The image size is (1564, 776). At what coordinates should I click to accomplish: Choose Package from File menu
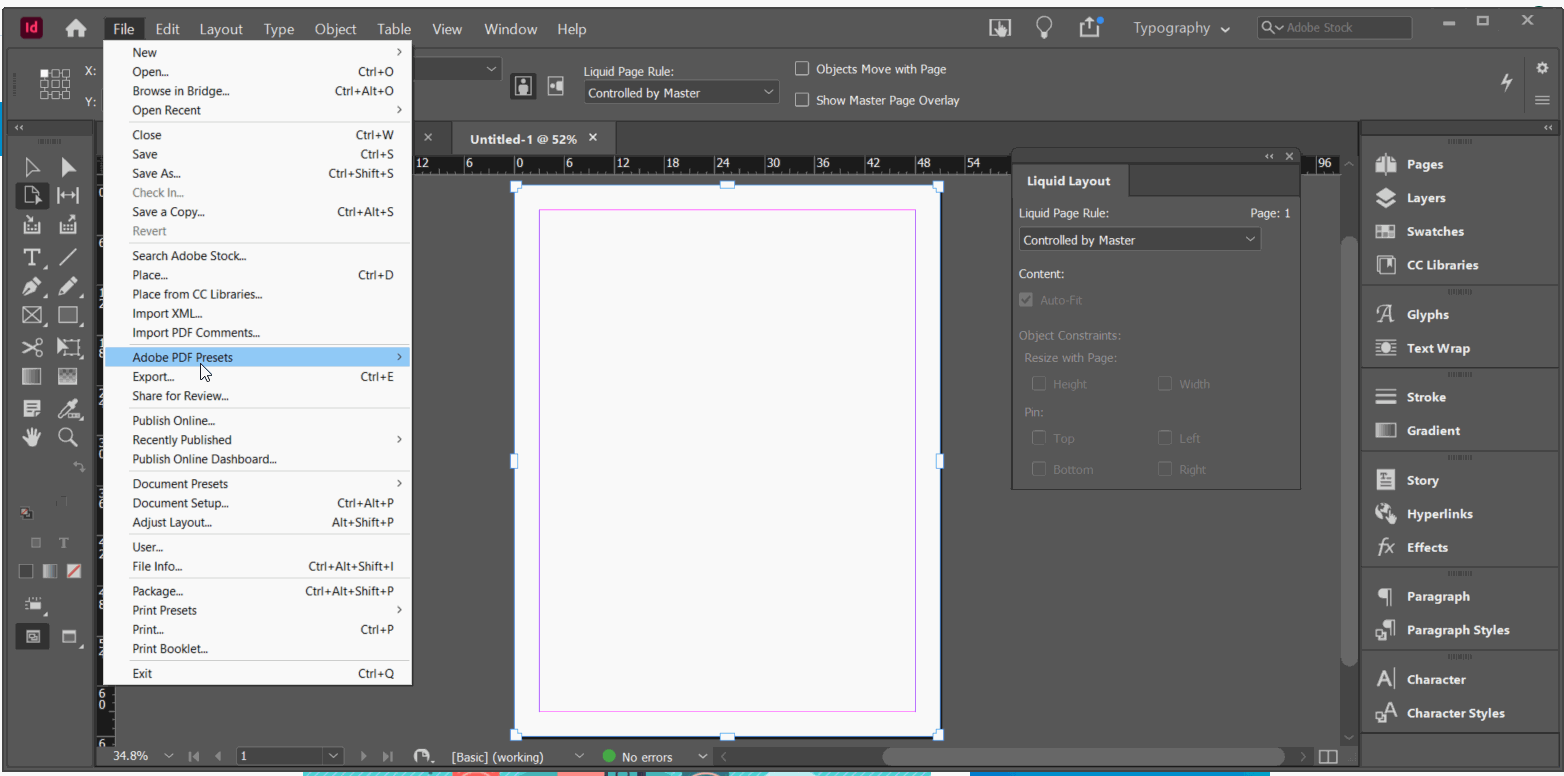[257, 591]
